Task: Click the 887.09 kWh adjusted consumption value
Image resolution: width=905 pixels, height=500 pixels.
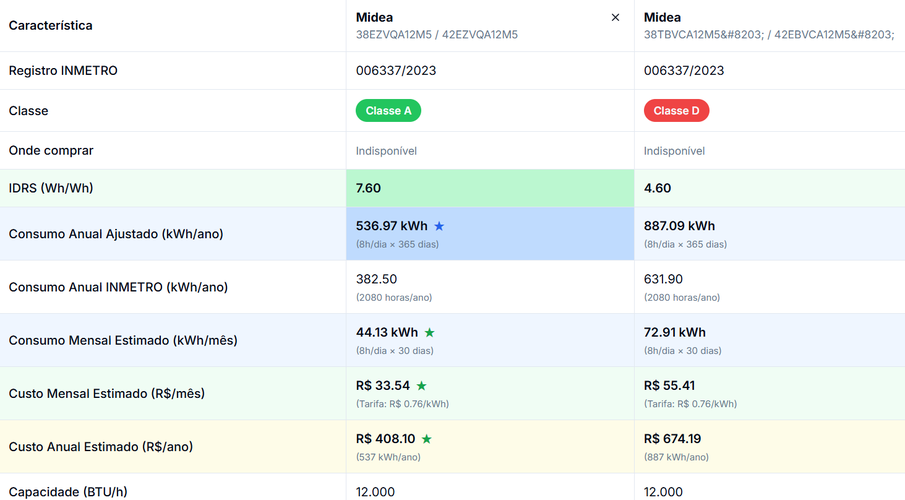Action: coord(679,226)
